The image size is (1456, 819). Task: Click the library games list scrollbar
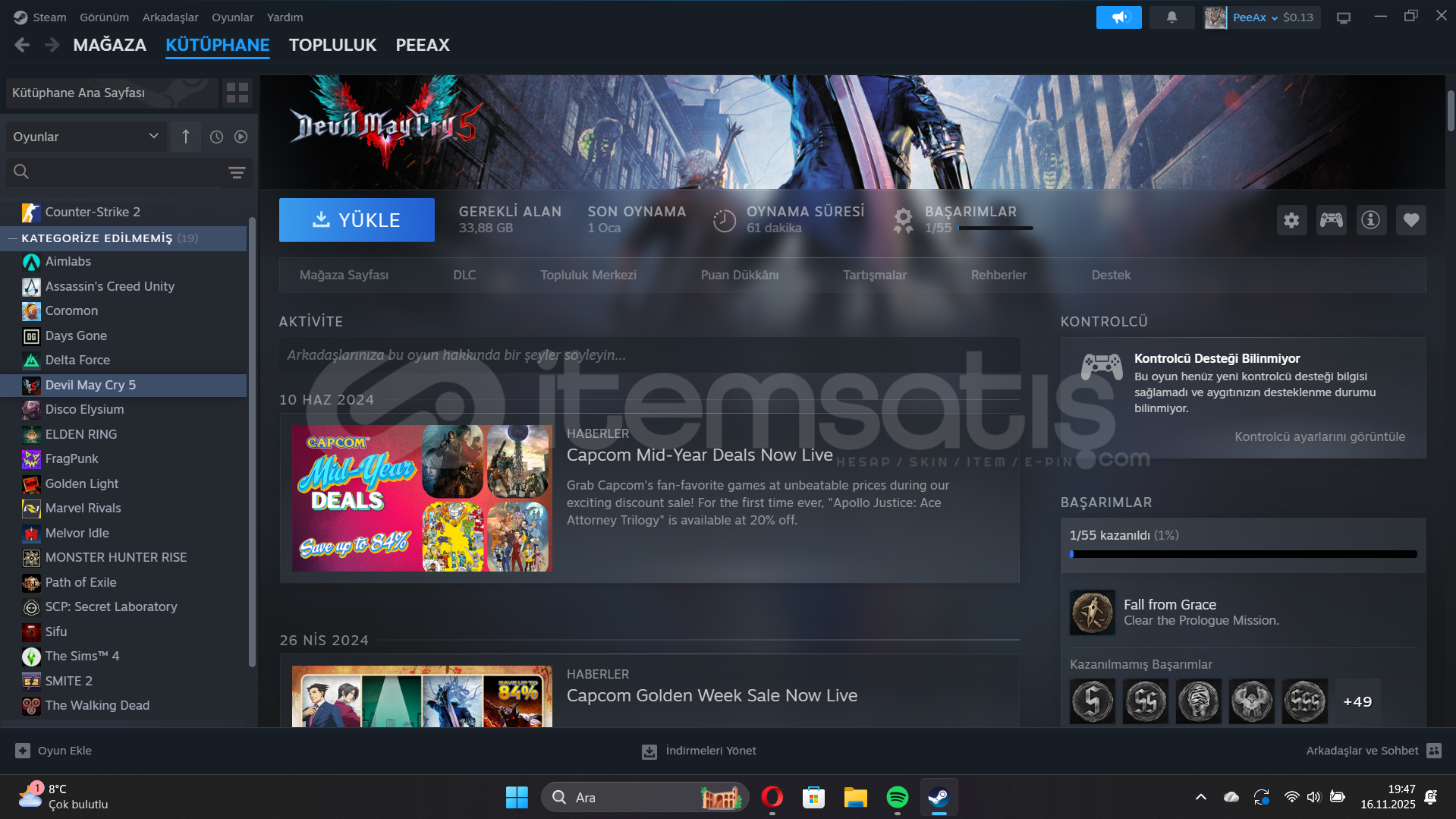(x=252, y=442)
